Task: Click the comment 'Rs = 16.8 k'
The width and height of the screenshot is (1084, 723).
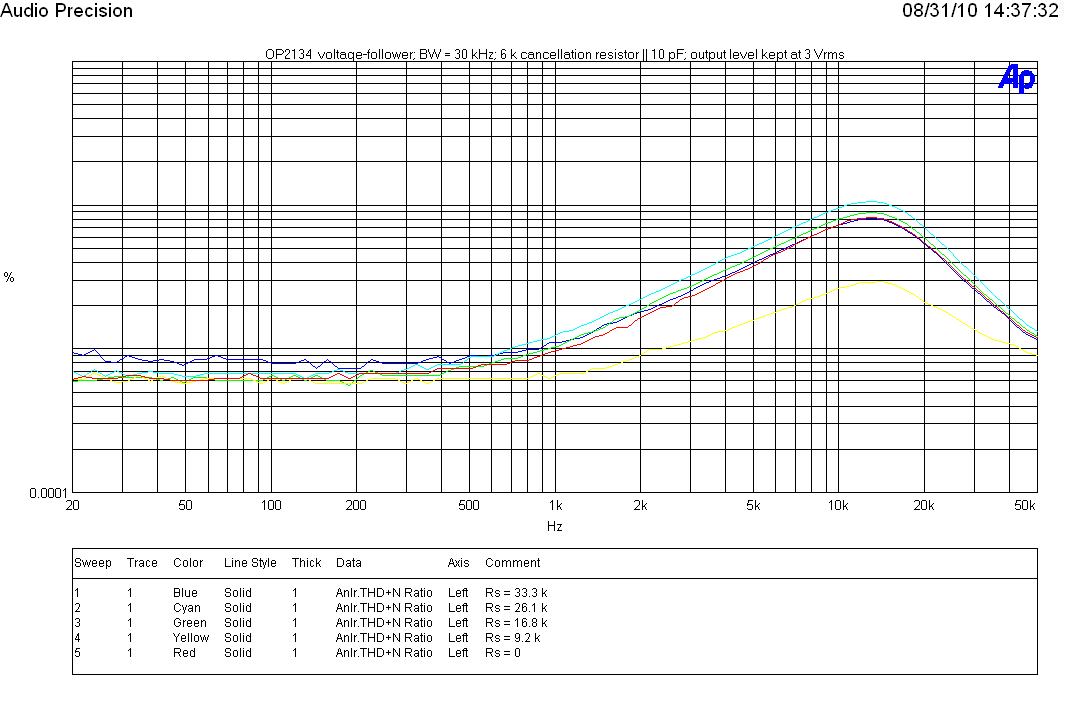Action: pos(516,623)
